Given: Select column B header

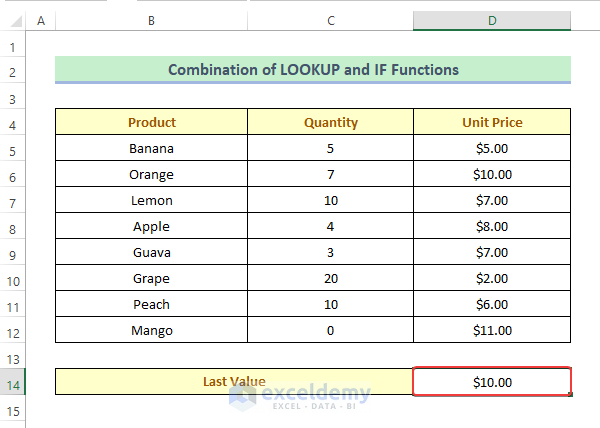Looking at the screenshot, I should [151, 21].
